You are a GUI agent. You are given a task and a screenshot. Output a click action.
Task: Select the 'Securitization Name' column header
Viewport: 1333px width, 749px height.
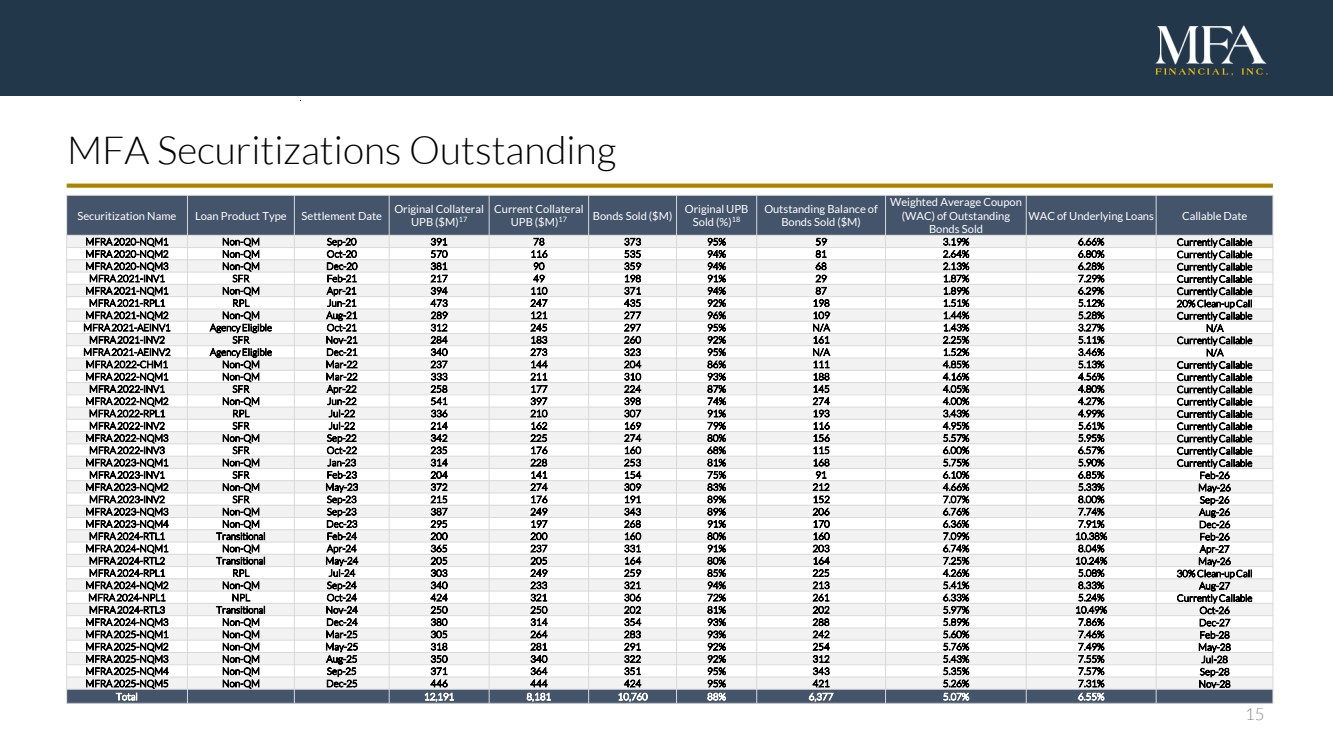(x=126, y=216)
